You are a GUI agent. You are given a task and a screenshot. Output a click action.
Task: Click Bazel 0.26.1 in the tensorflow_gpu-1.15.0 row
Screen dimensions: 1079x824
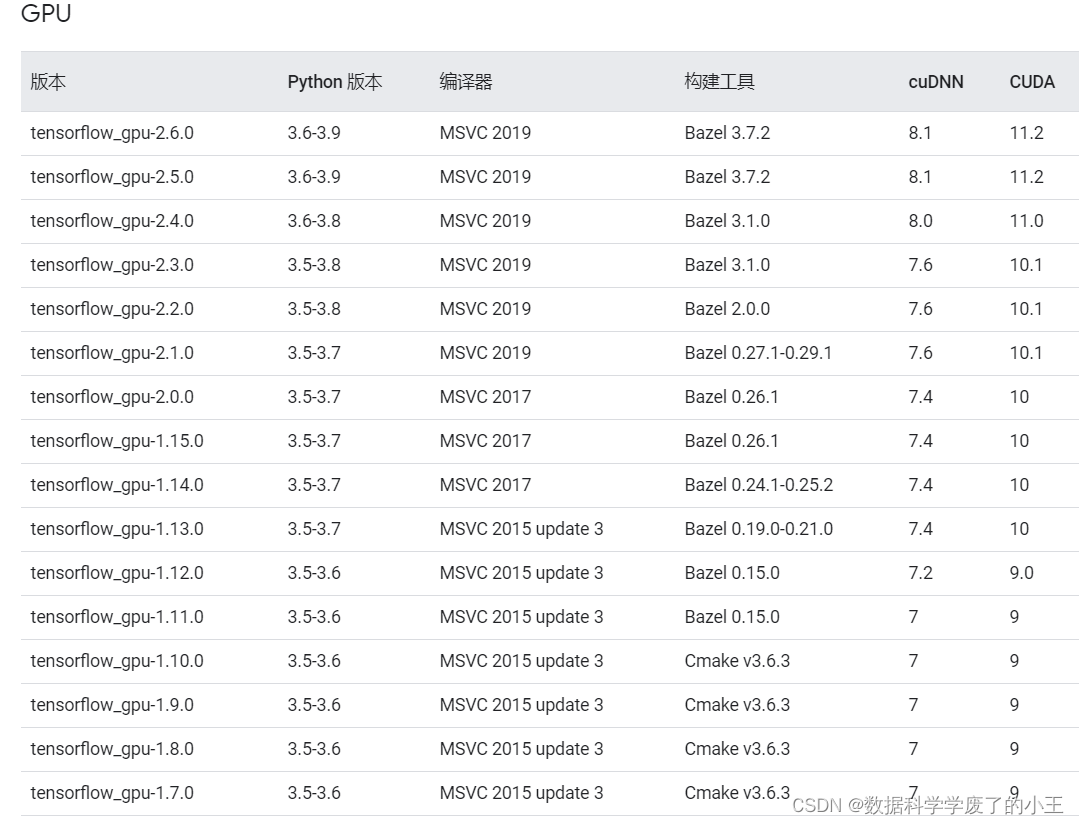pyautogui.click(x=731, y=441)
